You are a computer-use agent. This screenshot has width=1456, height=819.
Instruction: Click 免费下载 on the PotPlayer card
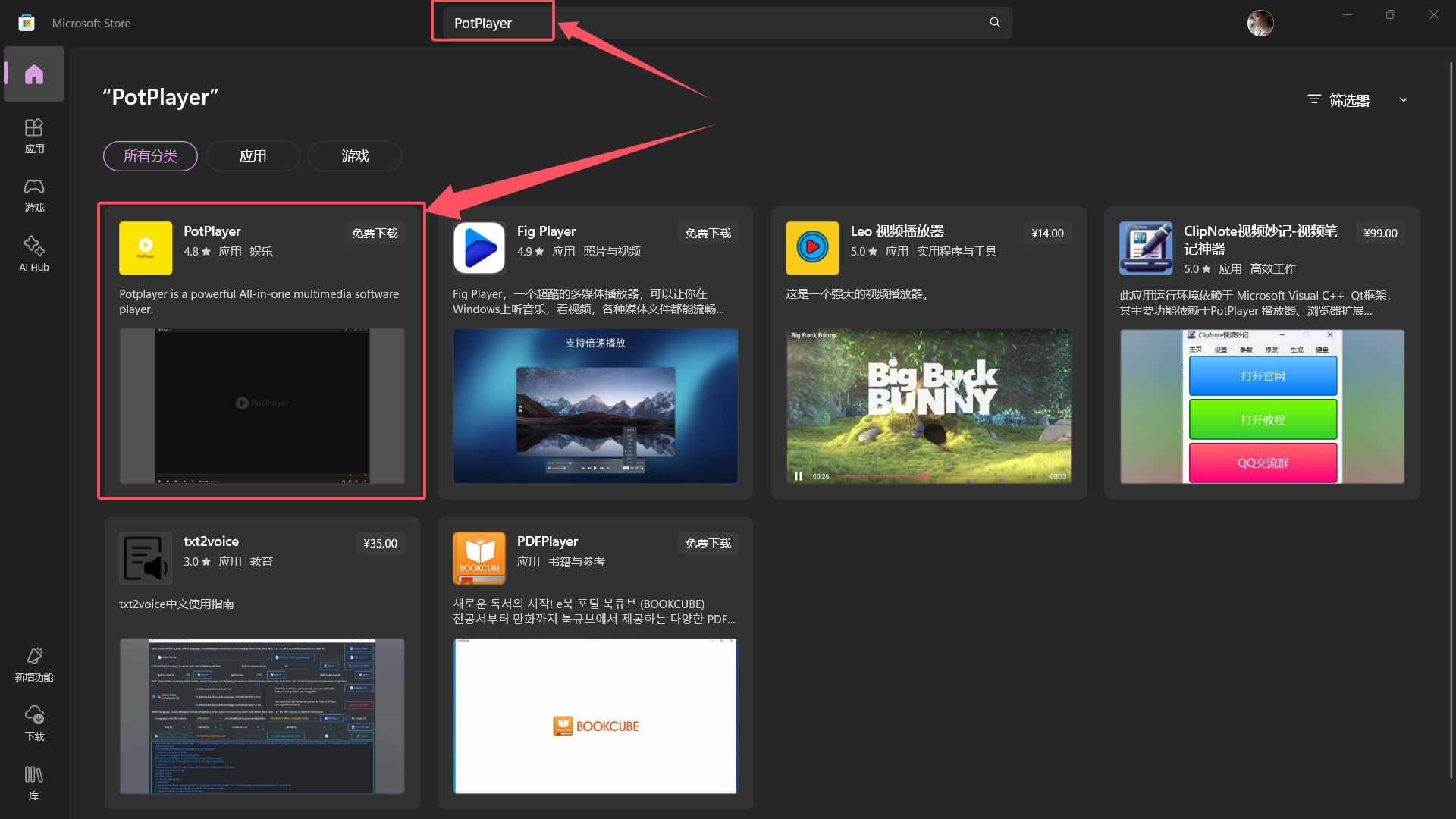pyautogui.click(x=375, y=234)
